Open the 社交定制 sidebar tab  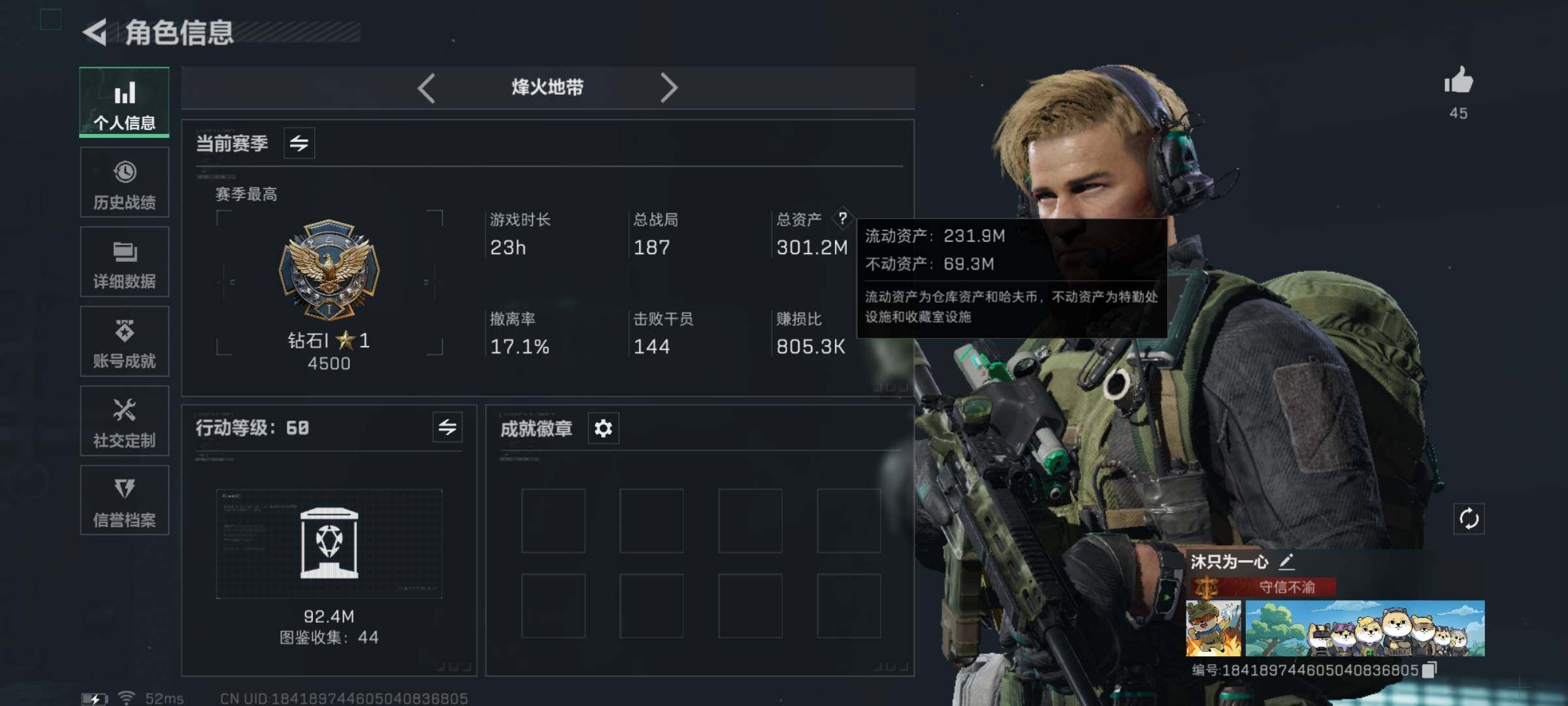pyautogui.click(x=124, y=421)
